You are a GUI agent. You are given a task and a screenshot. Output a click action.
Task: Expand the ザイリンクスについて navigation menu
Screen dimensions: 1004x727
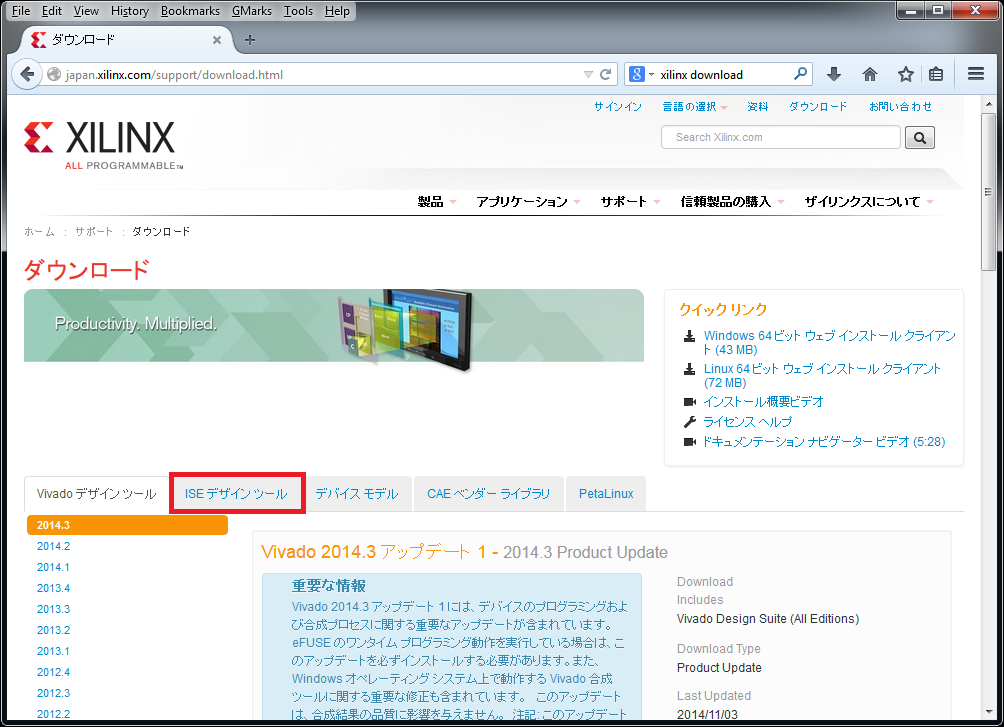point(869,202)
